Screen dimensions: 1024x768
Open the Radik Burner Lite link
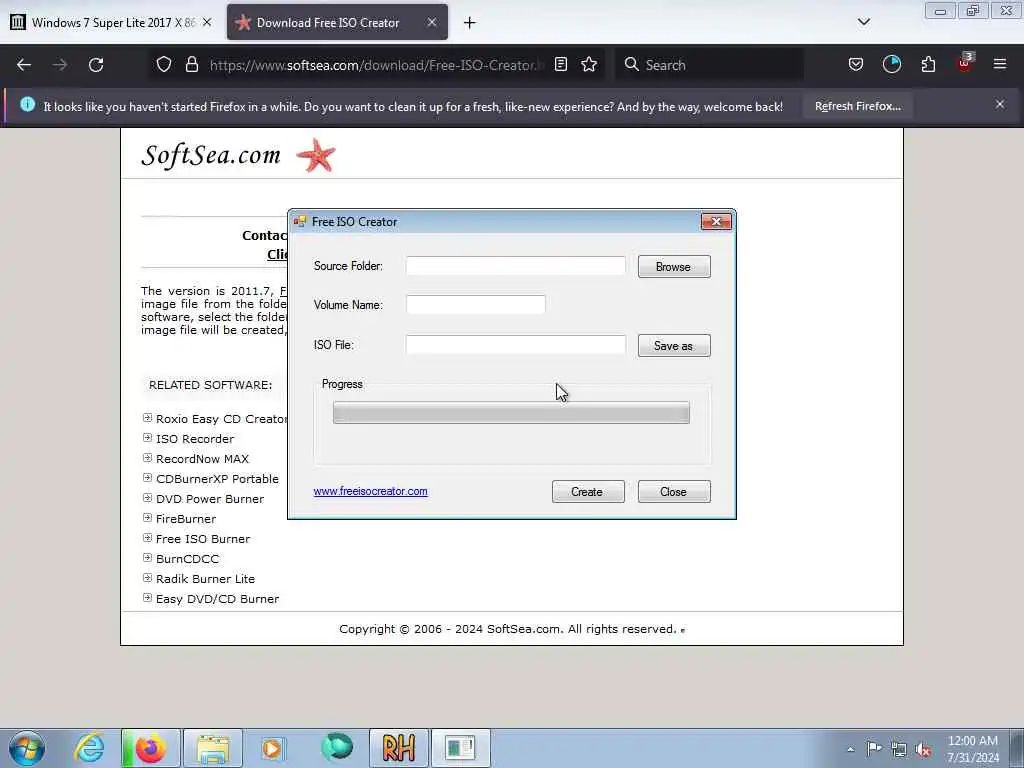(206, 579)
